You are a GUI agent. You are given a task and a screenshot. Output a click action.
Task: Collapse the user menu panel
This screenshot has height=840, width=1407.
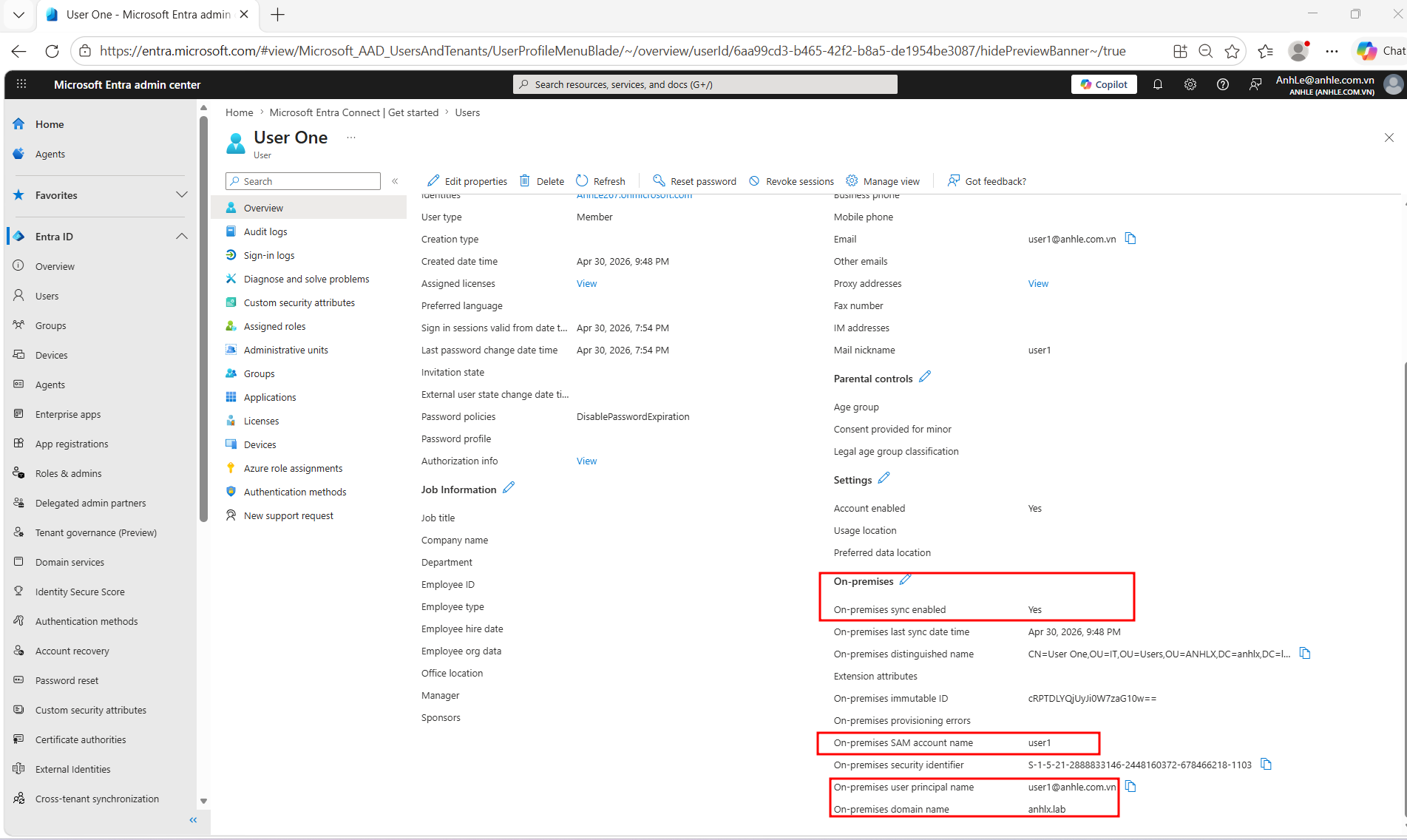click(396, 181)
